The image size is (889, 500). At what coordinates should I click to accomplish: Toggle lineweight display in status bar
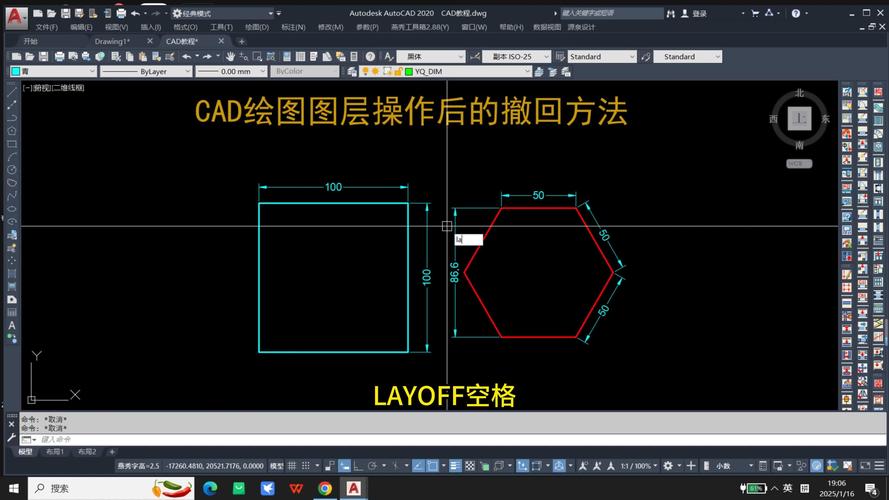[x=455, y=465]
